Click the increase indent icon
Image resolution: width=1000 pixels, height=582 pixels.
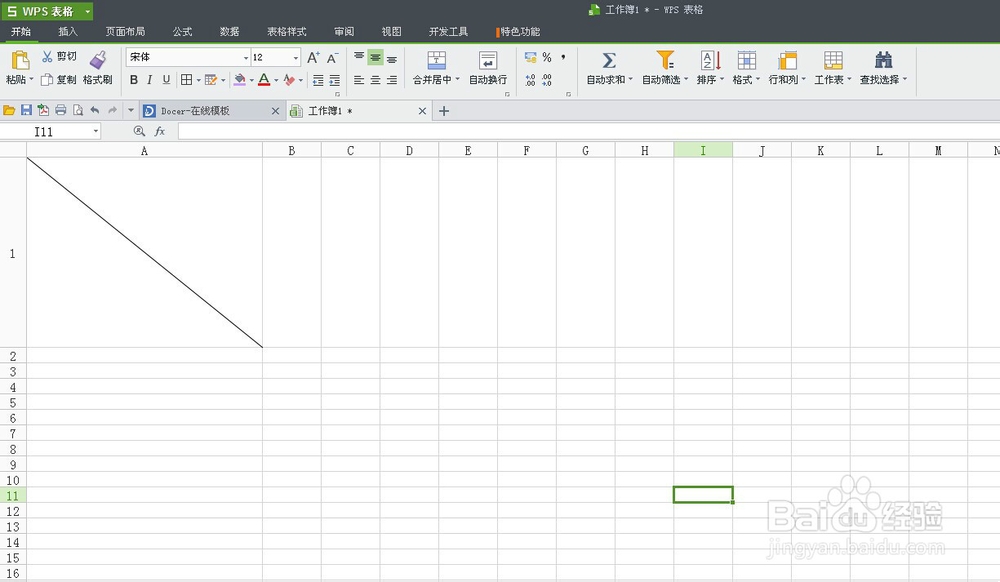pos(334,80)
